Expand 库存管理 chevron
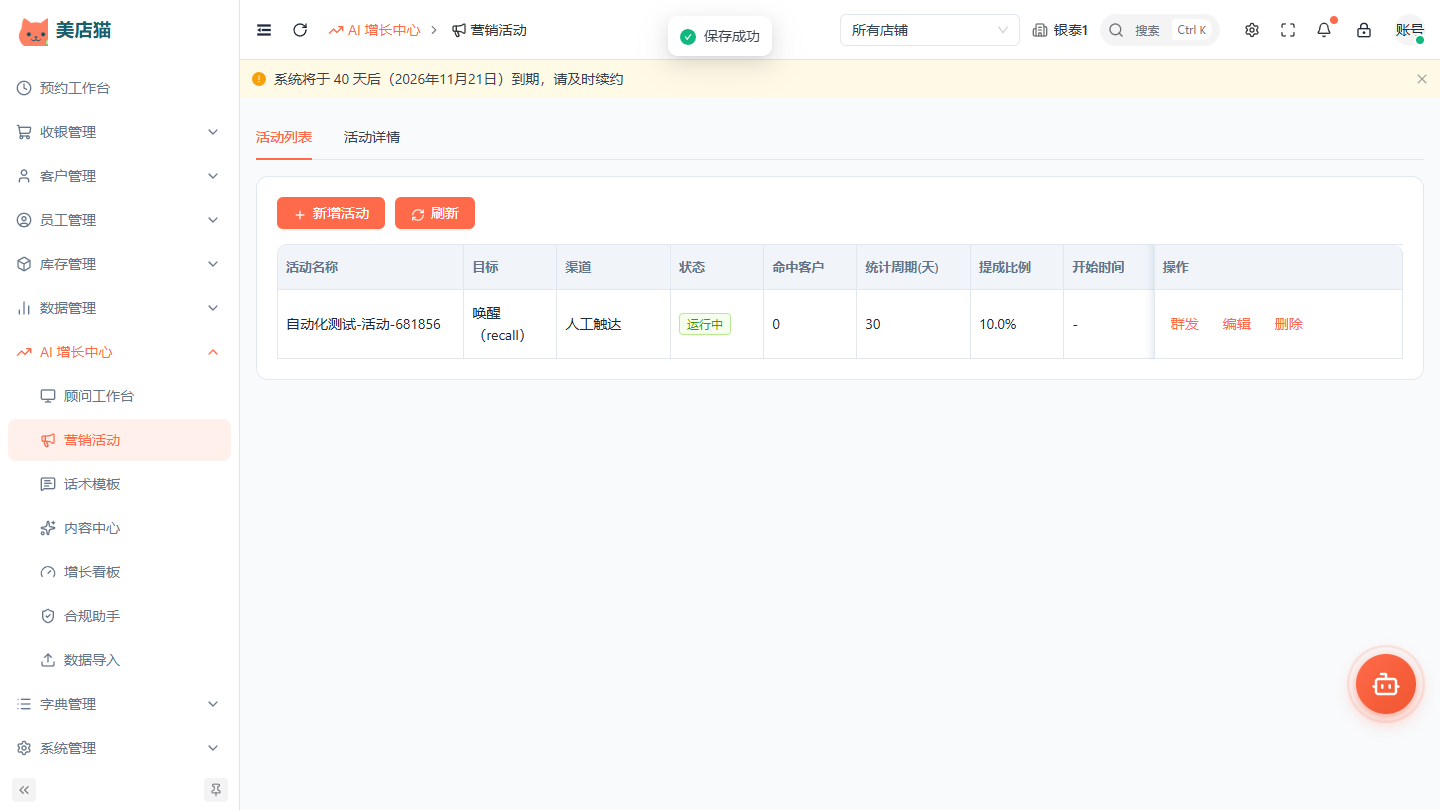This screenshot has height=810, width=1440. tap(212, 264)
